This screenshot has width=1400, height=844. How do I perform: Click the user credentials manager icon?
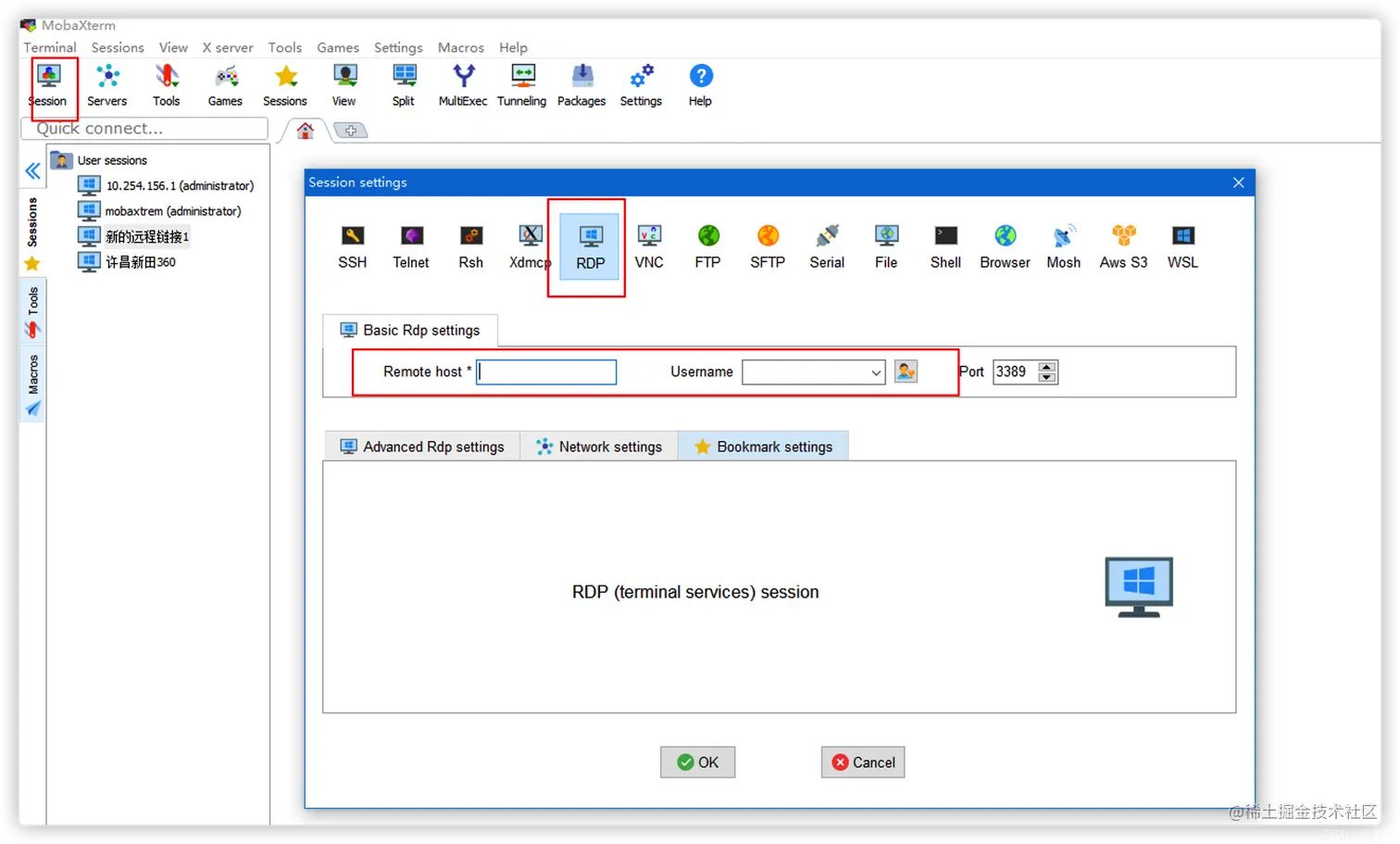pos(906,372)
